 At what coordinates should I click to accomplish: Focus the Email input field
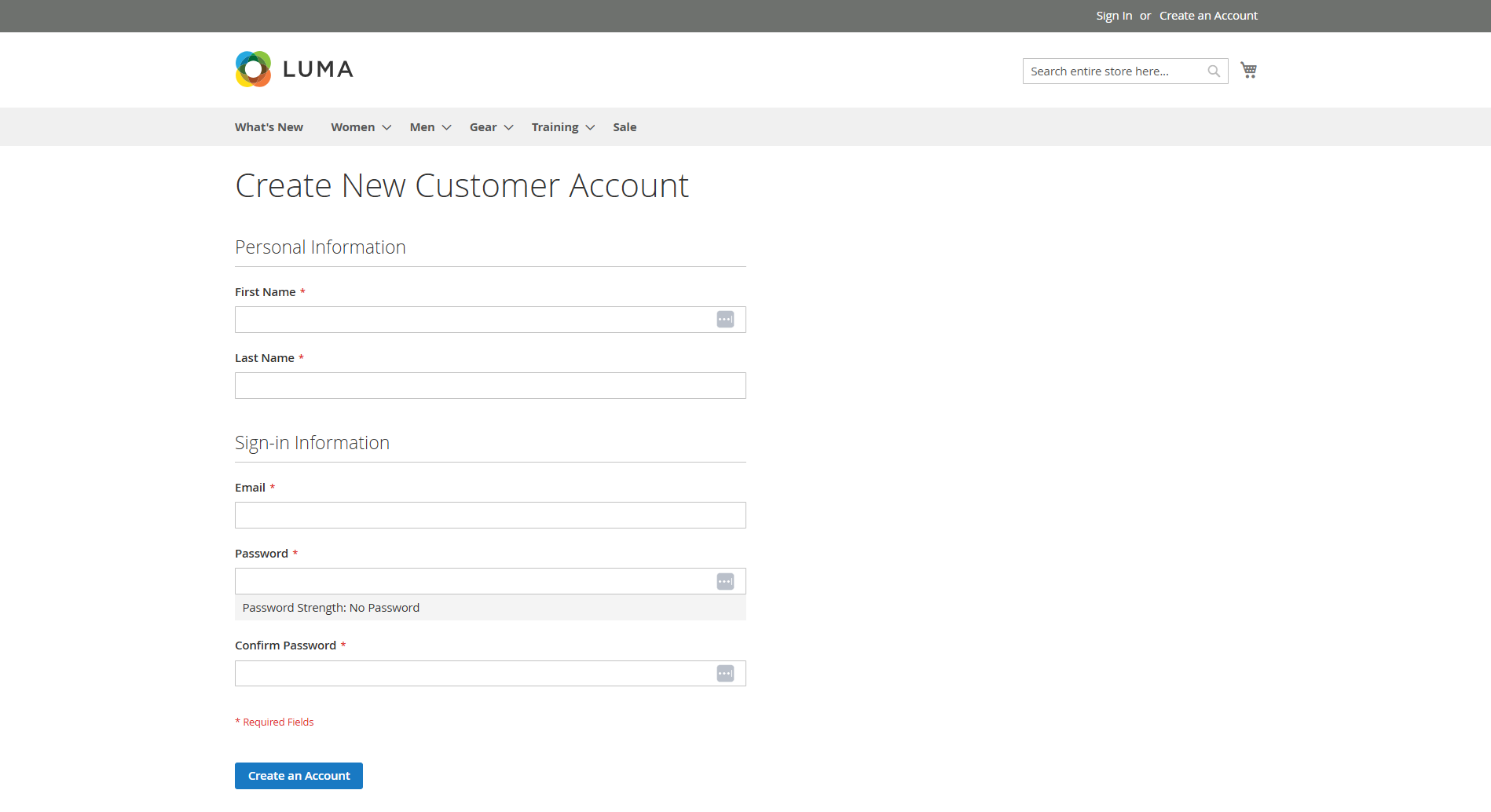click(490, 515)
